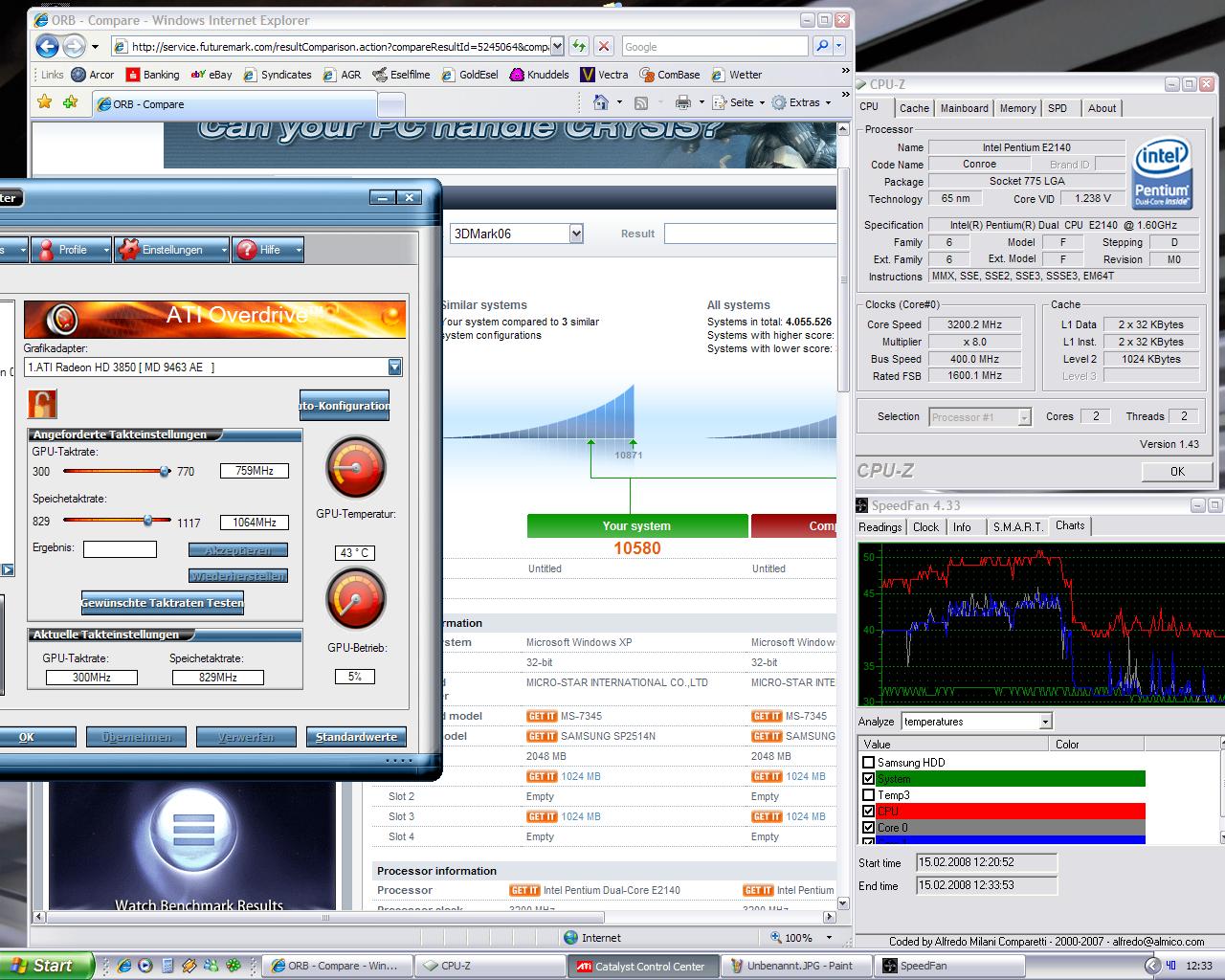Switch to the Cache tab in CPU-Z
The width and height of the screenshot is (1225, 980).
[914, 108]
